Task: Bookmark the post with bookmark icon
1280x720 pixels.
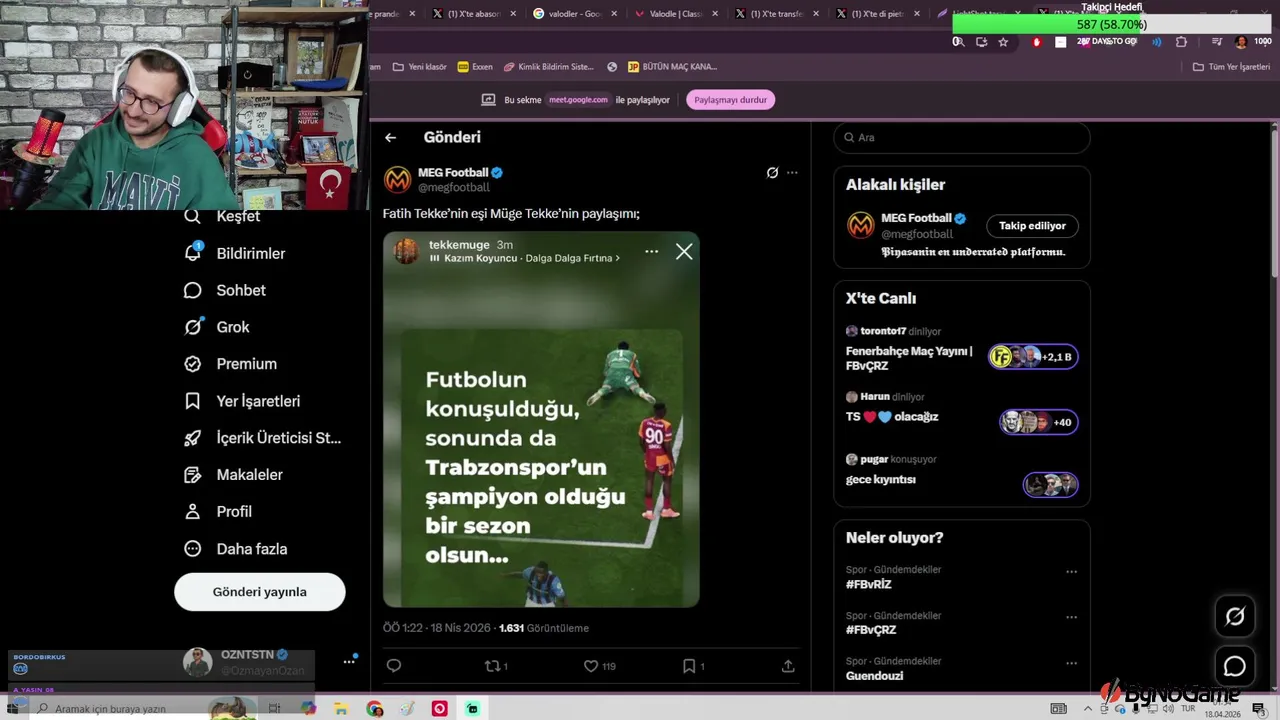Action: coord(689,666)
